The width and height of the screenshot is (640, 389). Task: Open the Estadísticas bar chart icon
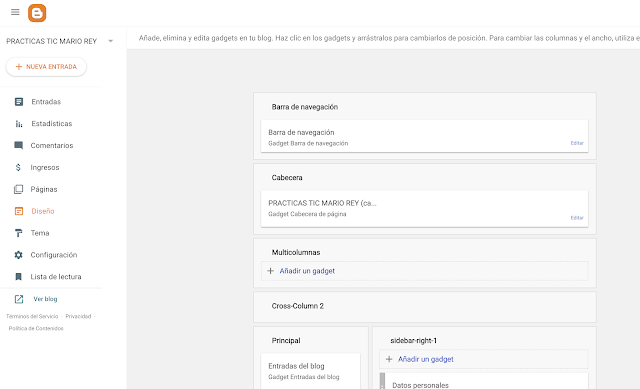tap(19, 124)
